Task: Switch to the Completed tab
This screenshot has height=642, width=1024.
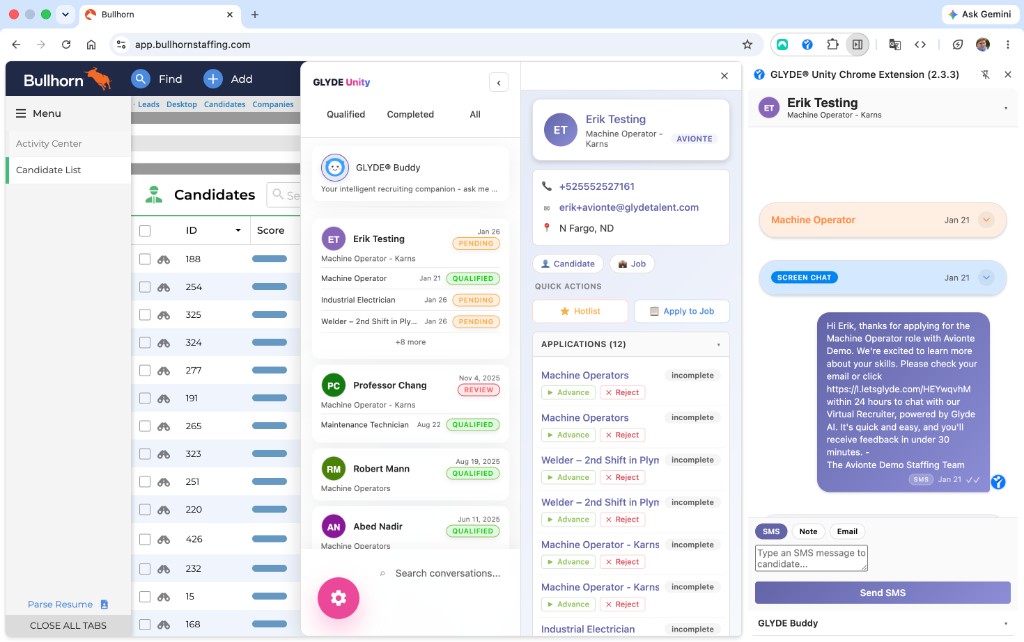Action: 410,114
